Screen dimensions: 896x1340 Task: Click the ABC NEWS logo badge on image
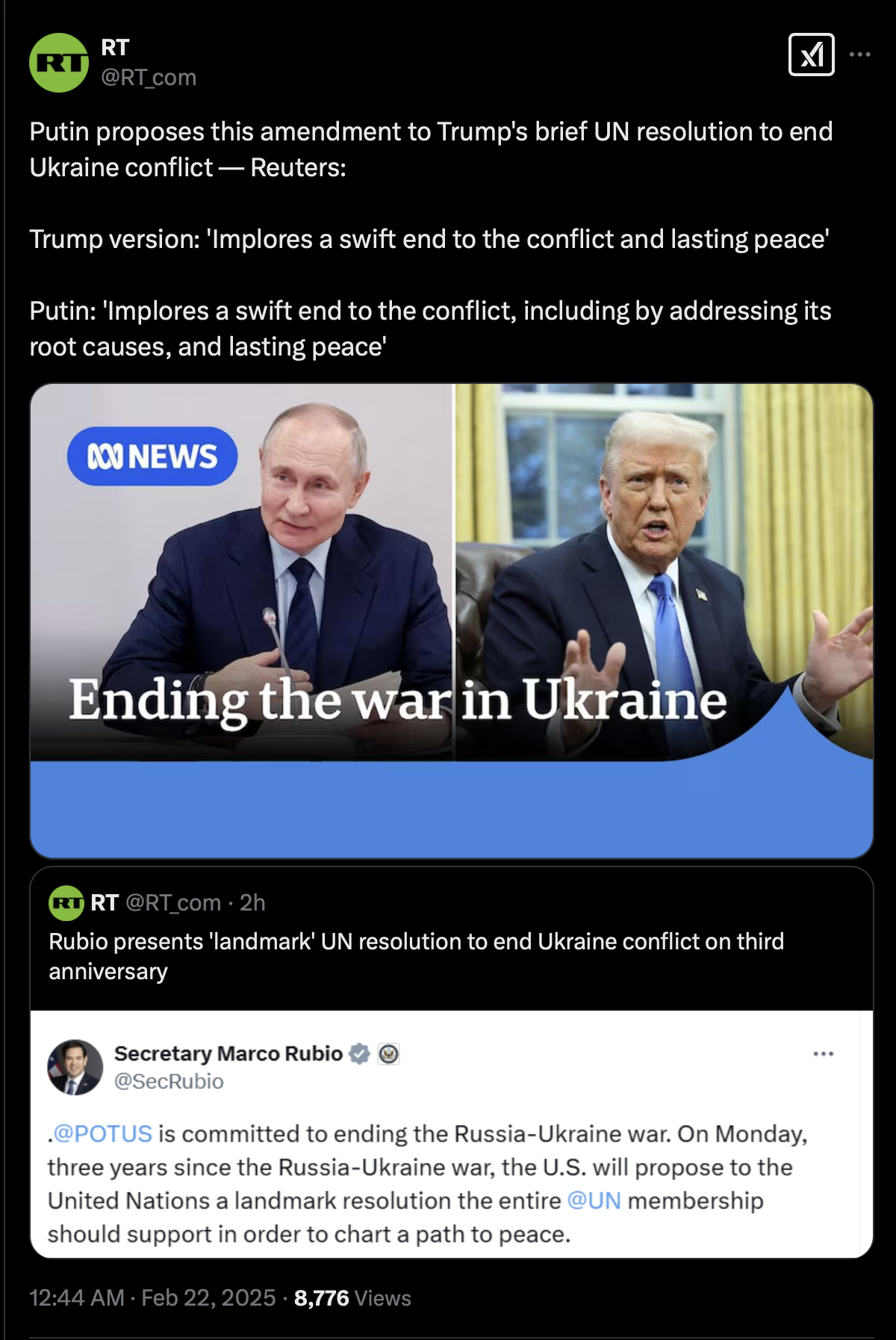pyautogui.click(x=152, y=456)
